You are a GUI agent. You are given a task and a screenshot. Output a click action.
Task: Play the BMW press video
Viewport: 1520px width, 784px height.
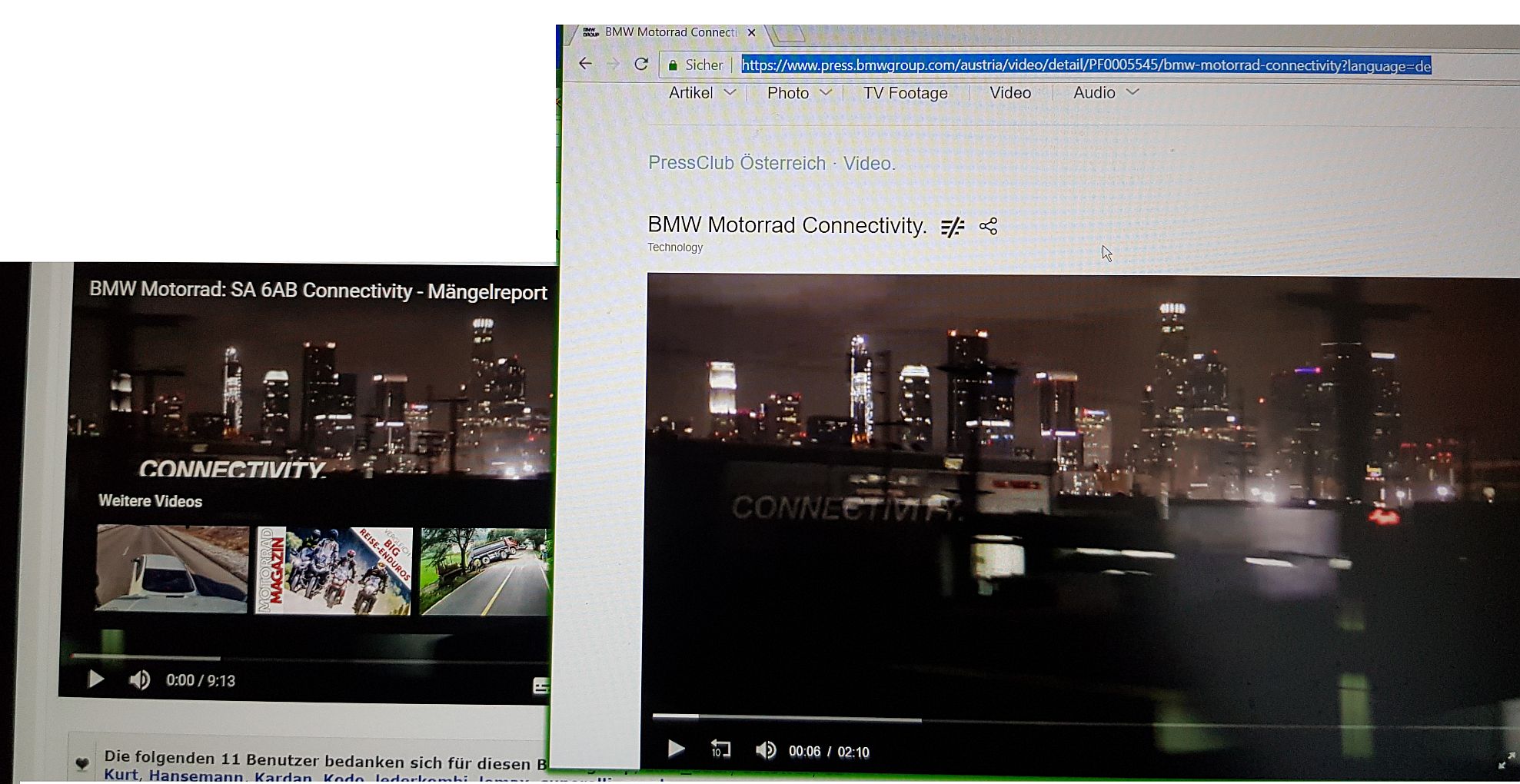click(676, 749)
